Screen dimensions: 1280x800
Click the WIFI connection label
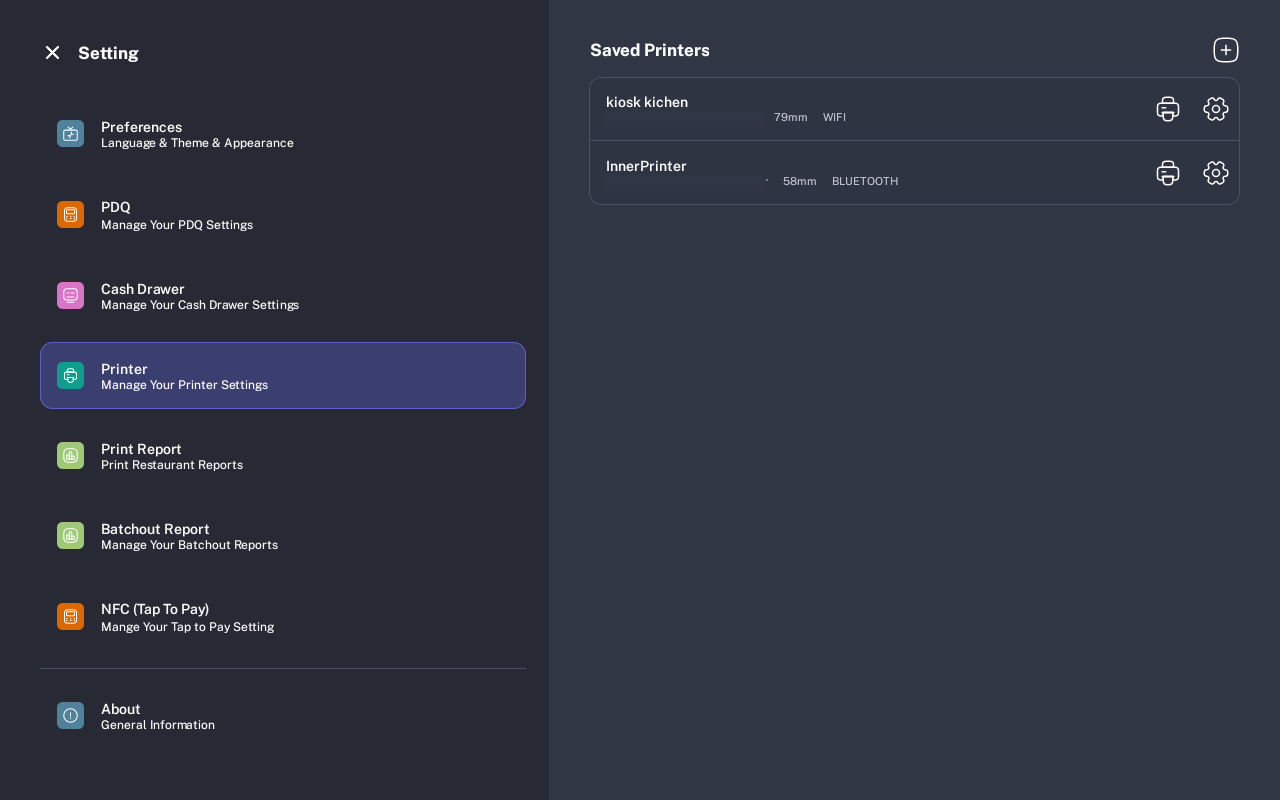(x=834, y=117)
